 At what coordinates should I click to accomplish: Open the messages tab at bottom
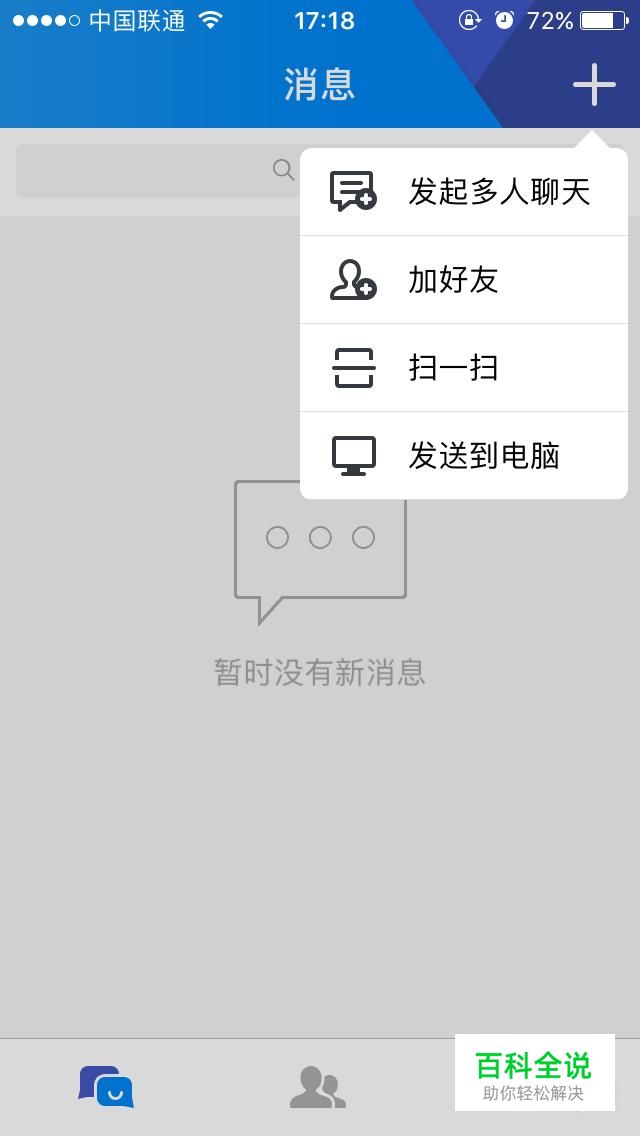[x=106, y=1086]
